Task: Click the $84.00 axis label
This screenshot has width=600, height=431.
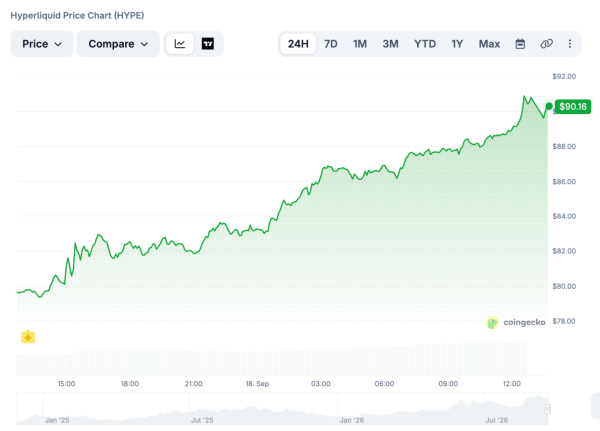Action: (564, 216)
